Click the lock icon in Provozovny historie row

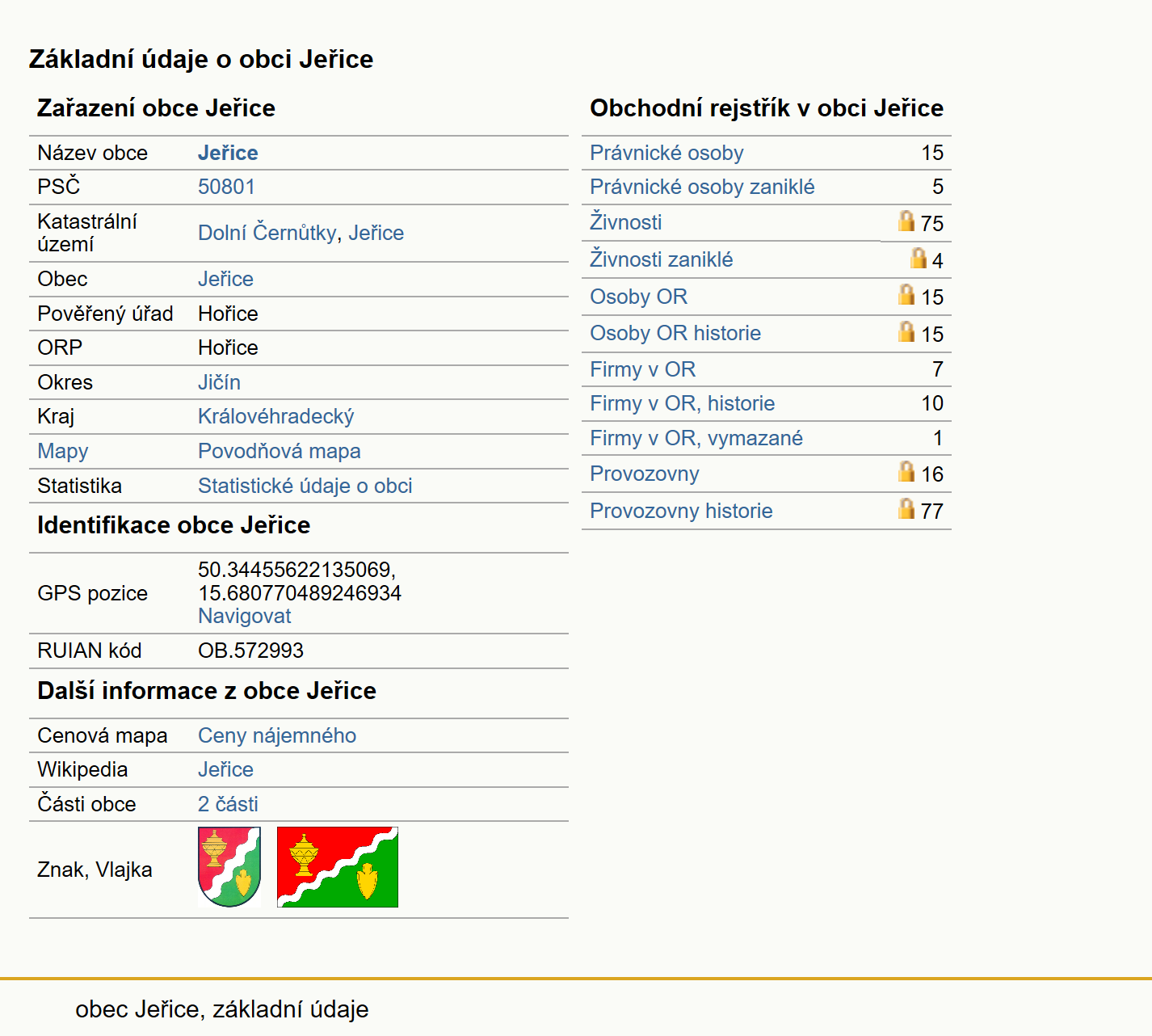pos(906,508)
